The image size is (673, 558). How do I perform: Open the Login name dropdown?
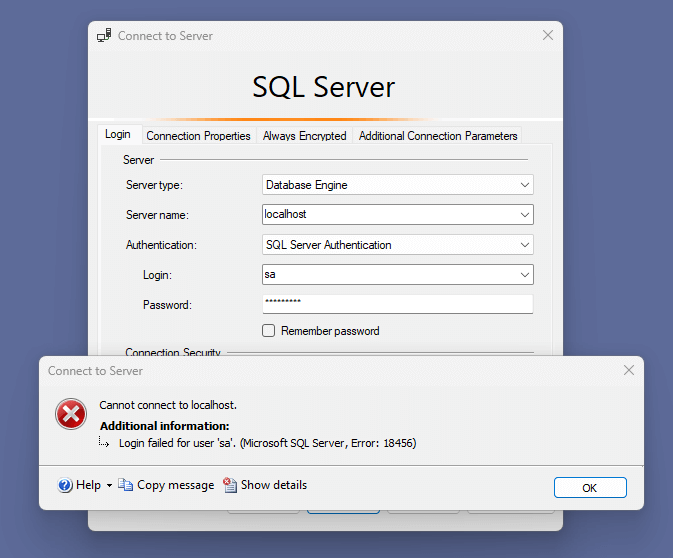[x=525, y=275]
